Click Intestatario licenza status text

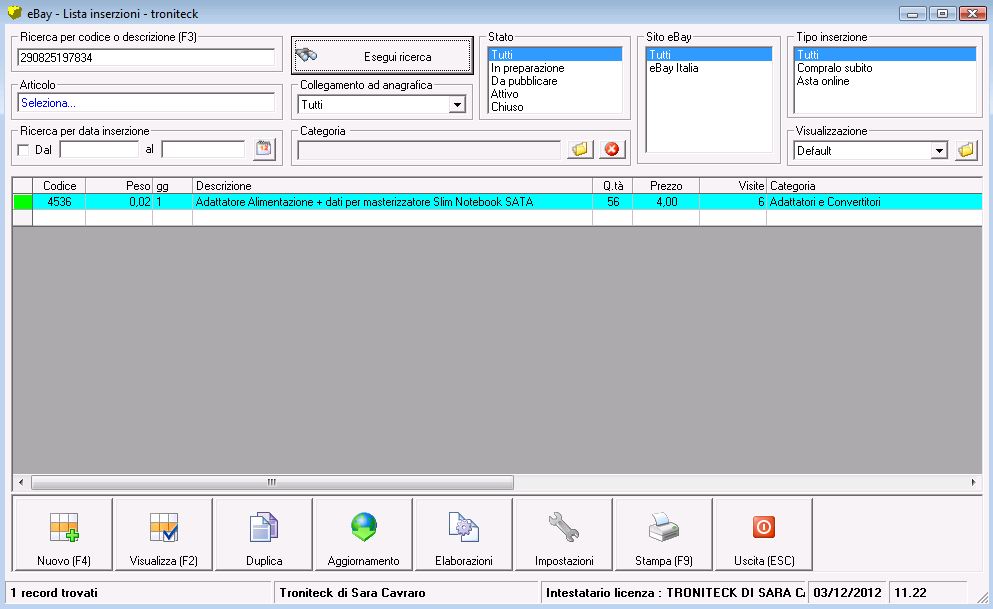[675, 593]
